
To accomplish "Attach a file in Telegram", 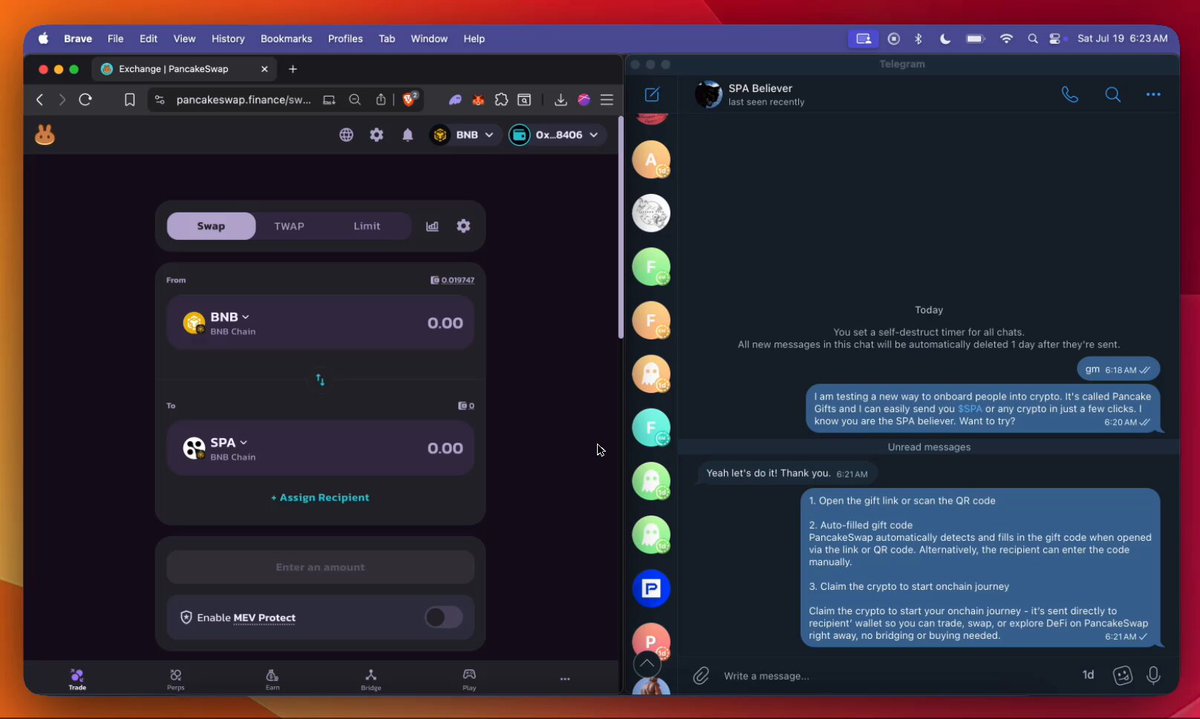I will tap(701, 676).
